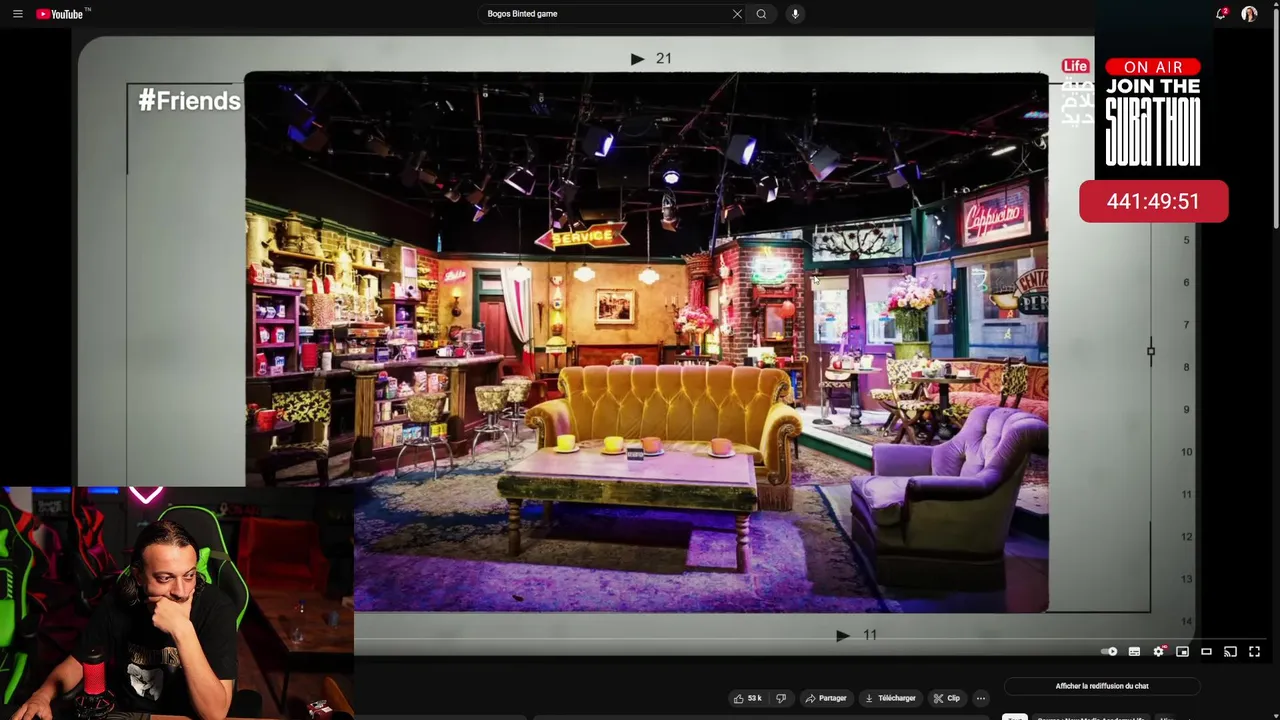1280x720 pixels.
Task: Open player settings gear
Action: 1158,651
